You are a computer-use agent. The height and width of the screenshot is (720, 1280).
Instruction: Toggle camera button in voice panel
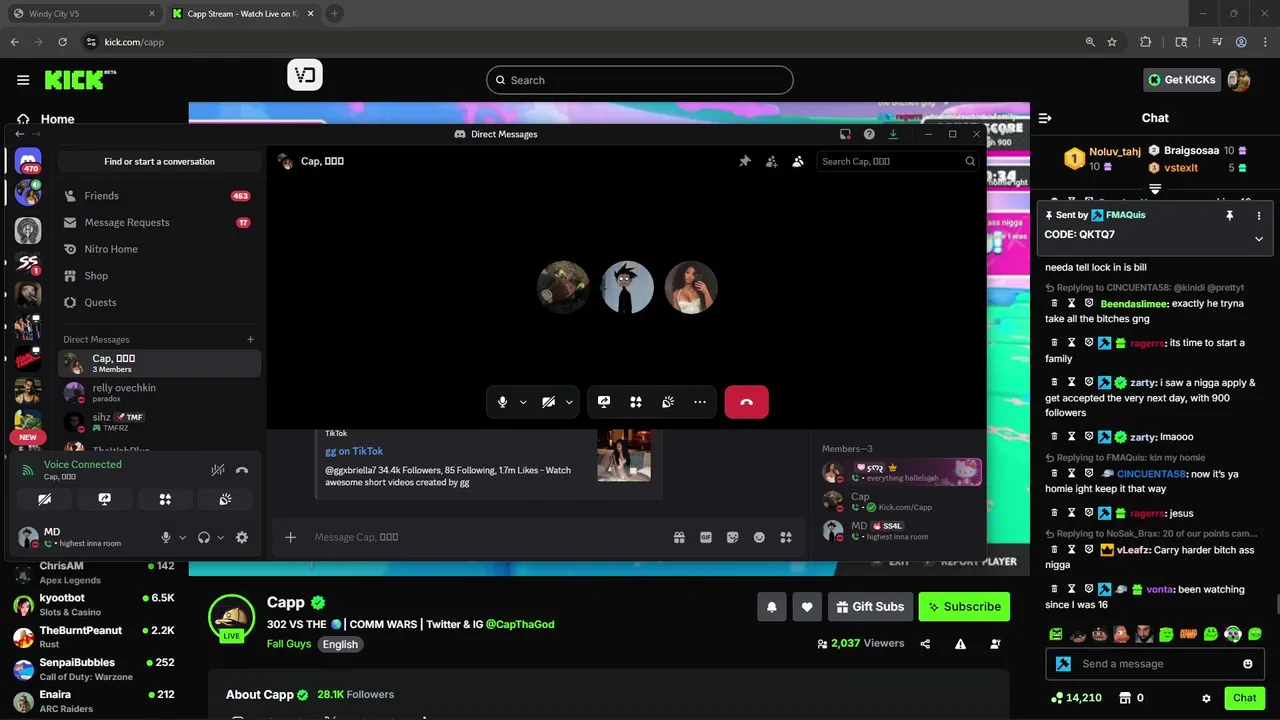44,499
